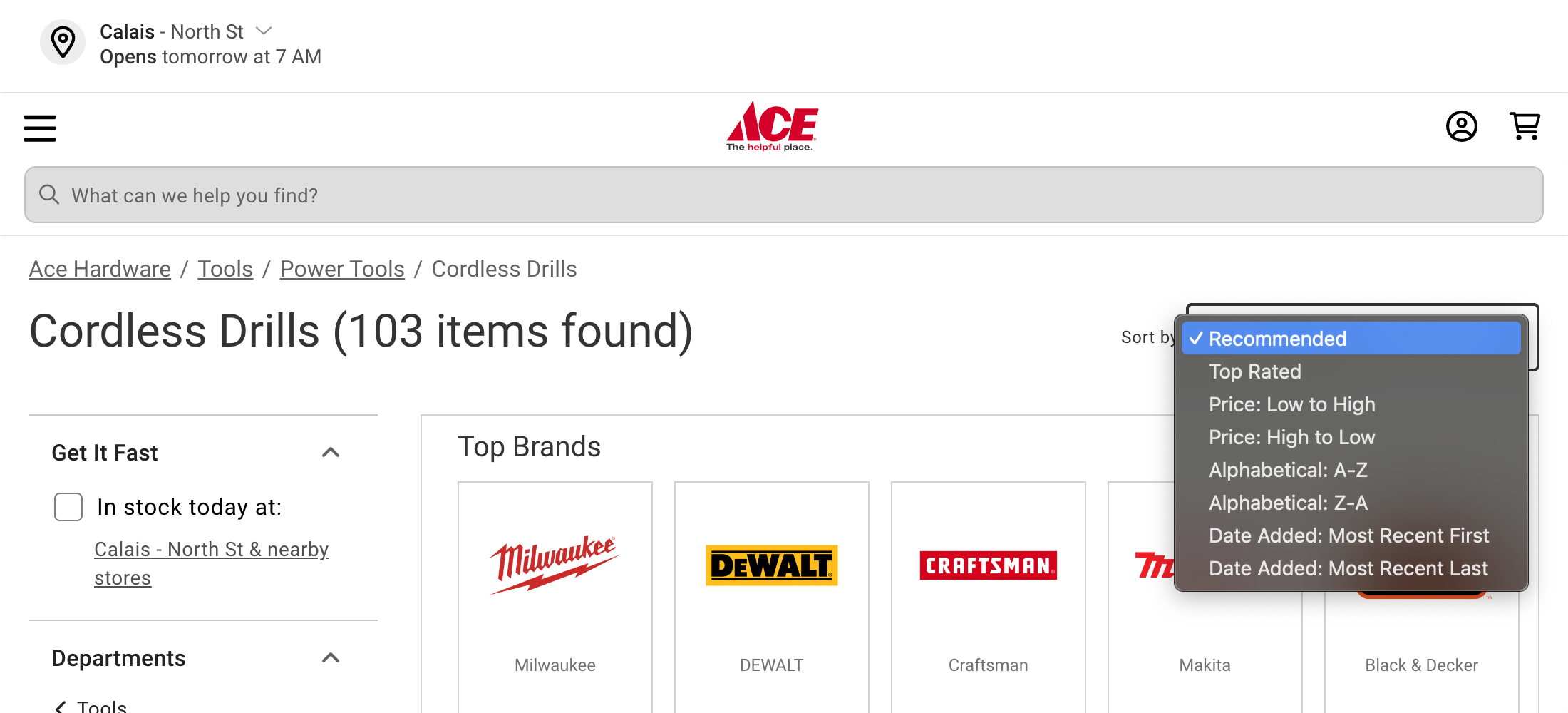Click the search magnifier icon
Screen dimensions: 1568x713
pos(48,195)
